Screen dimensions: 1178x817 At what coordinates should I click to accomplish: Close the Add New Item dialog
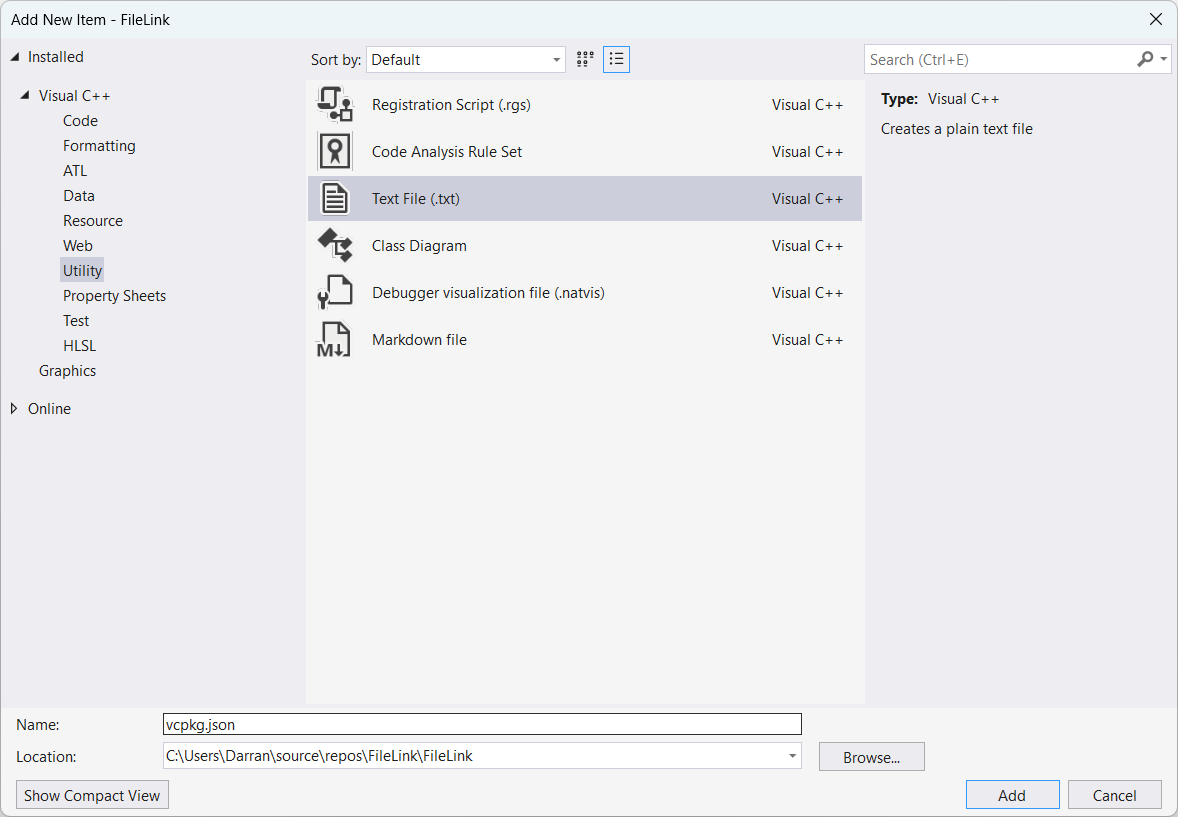tap(1155, 20)
